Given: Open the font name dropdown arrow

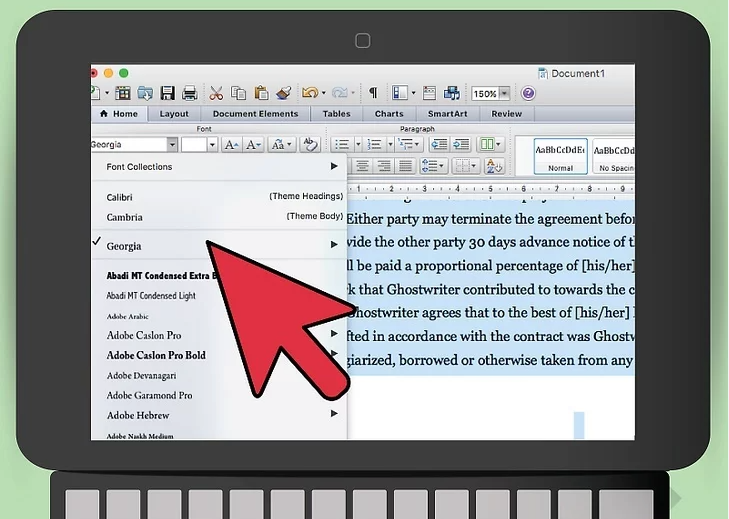Looking at the screenshot, I should click(172, 145).
